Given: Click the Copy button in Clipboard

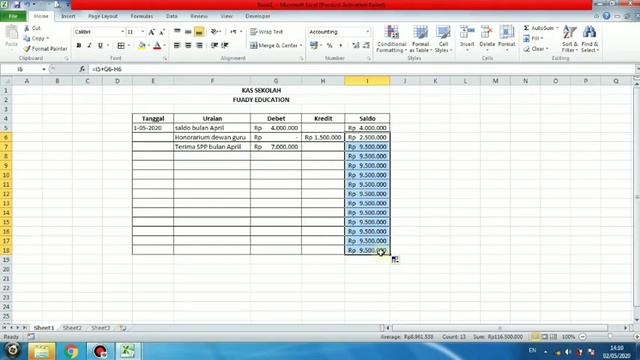Looking at the screenshot, I should [36, 38].
